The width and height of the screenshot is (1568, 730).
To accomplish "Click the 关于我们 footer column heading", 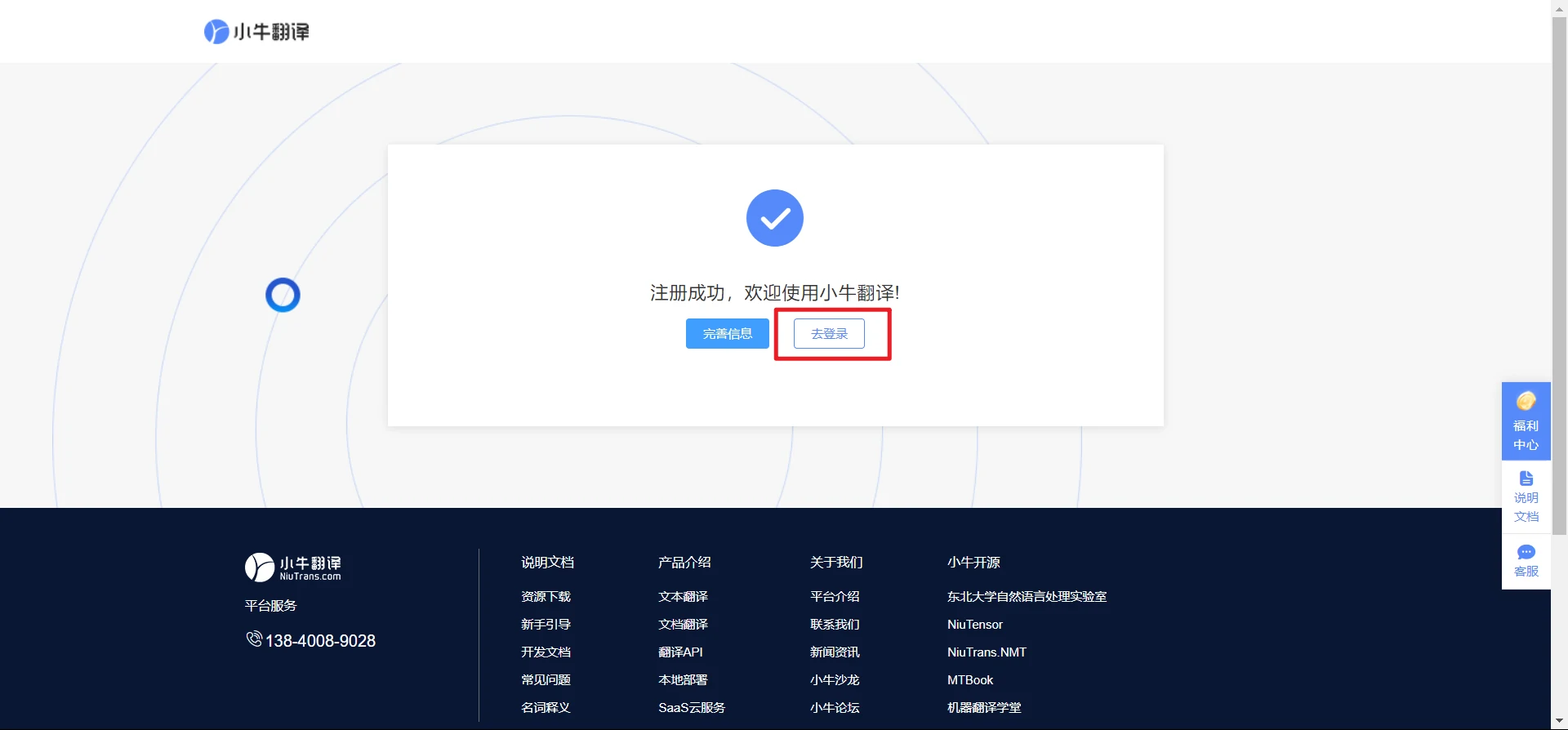I will (x=836, y=563).
